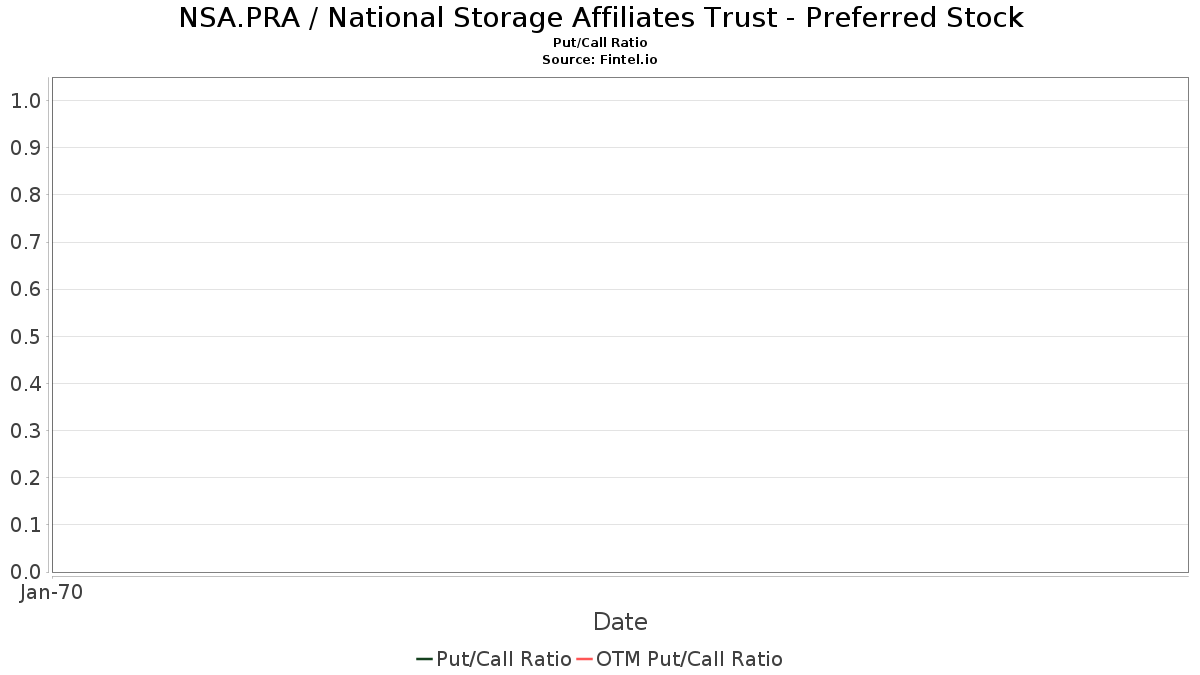Toggle the OTM Put/Call Ratio legend entry
The image size is (1200, 675).
click(x=680, y=659)
